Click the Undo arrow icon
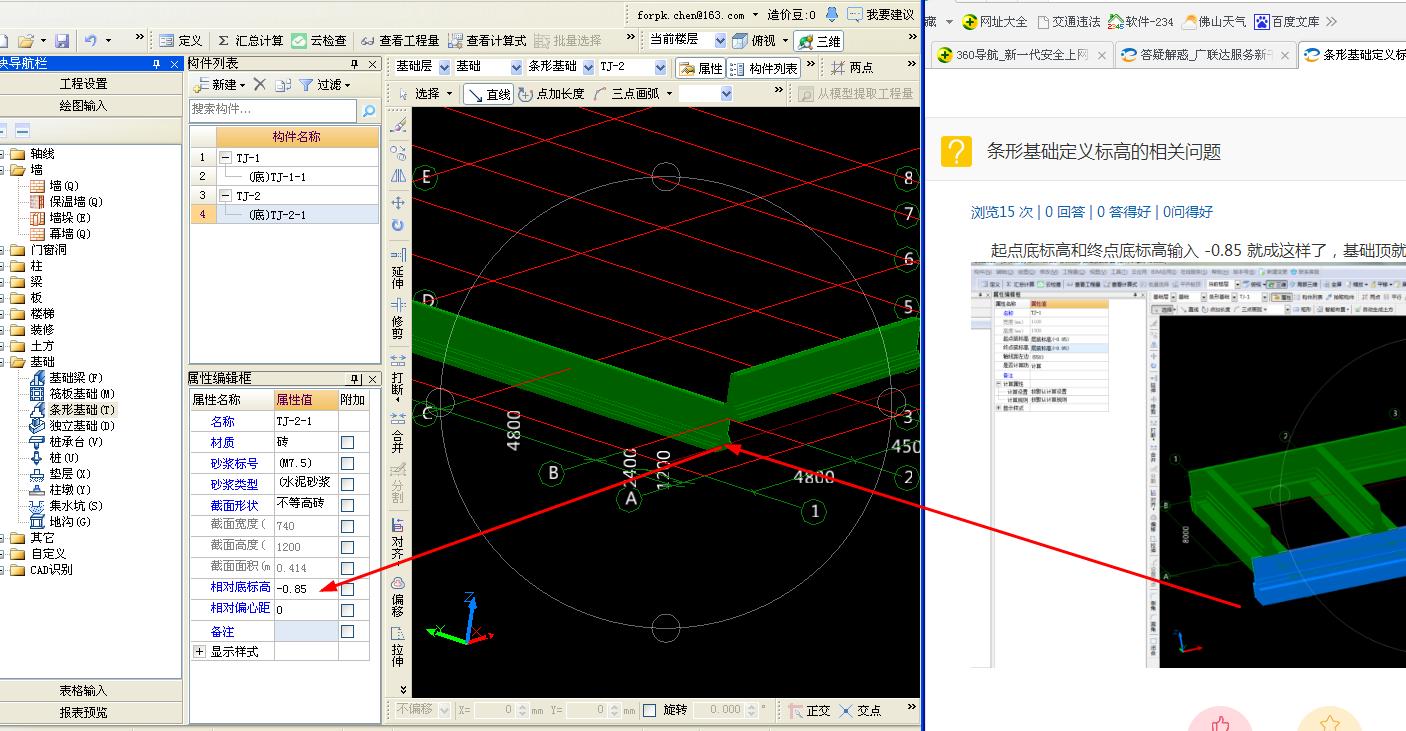Screen dimensions: 1406x731 91,41
